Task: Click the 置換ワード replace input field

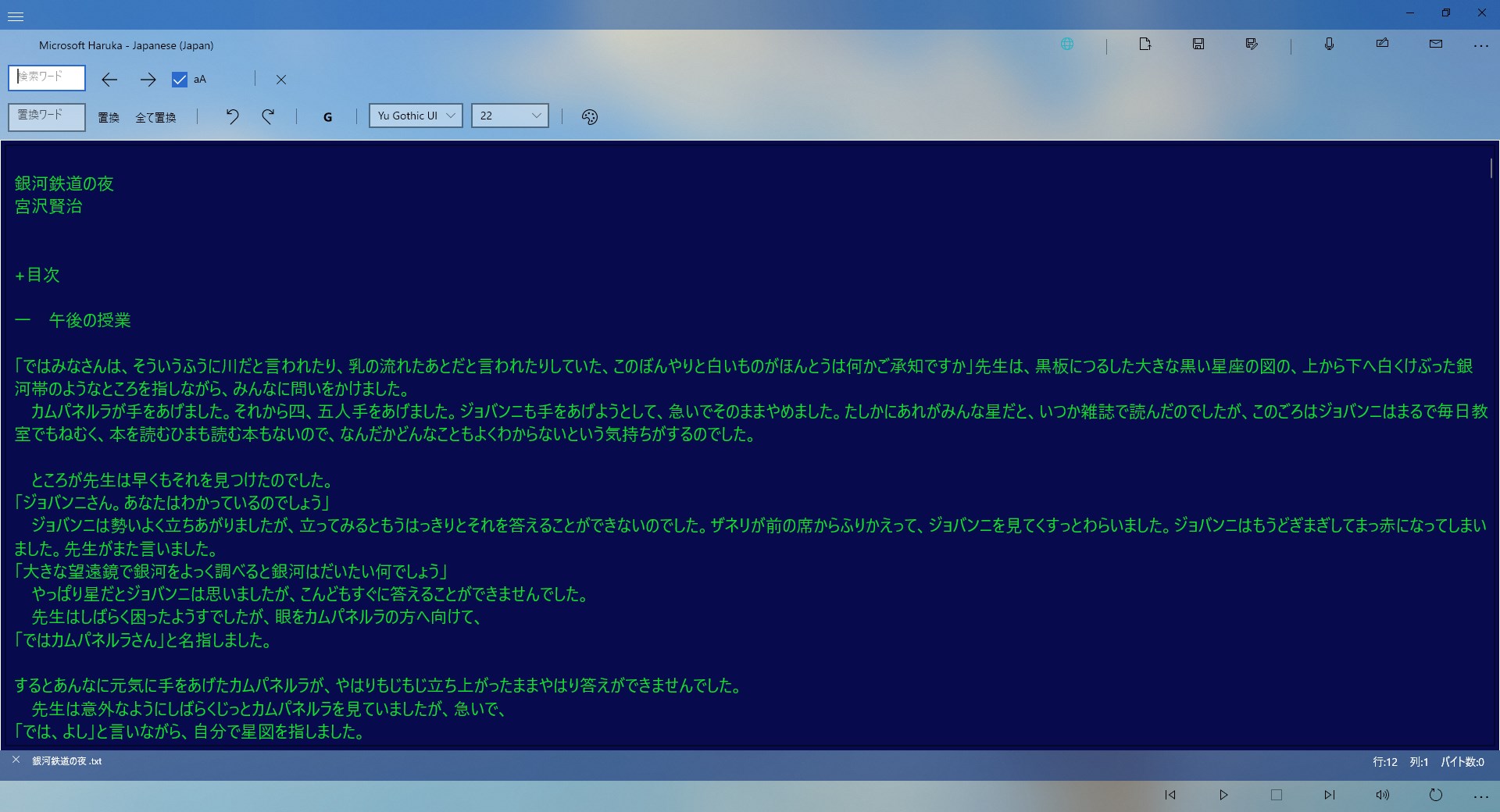Action: point(47,116)
